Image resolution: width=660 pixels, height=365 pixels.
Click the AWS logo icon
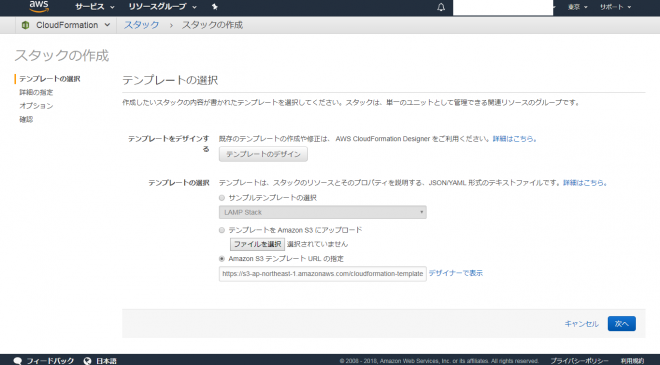tap(39, 6)
